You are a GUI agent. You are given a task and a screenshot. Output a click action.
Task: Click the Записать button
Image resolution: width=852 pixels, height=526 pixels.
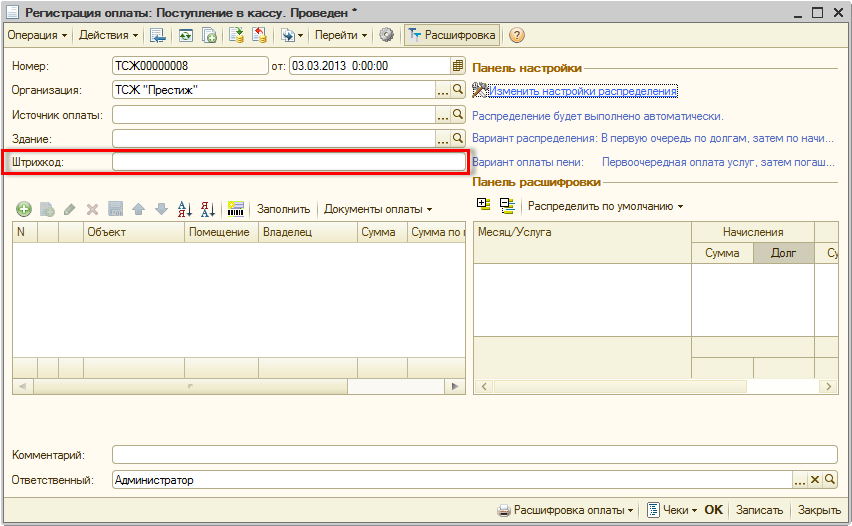[x=759, y=510]
